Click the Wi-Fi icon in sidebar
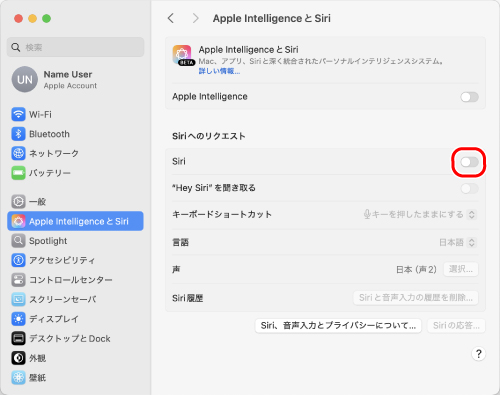The height and width of the screenshot is (395, 500). (18, 114)
